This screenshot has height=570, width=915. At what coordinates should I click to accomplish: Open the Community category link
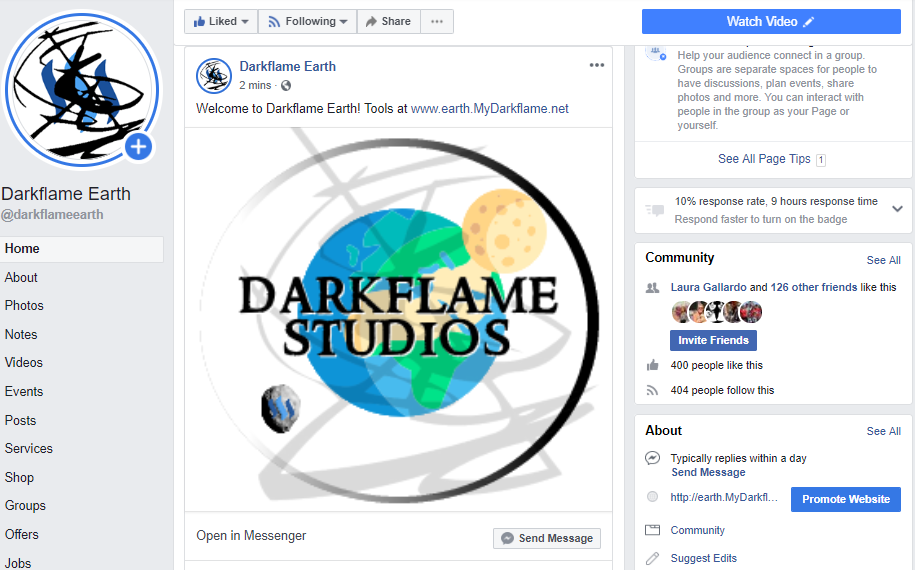point(697,530)
